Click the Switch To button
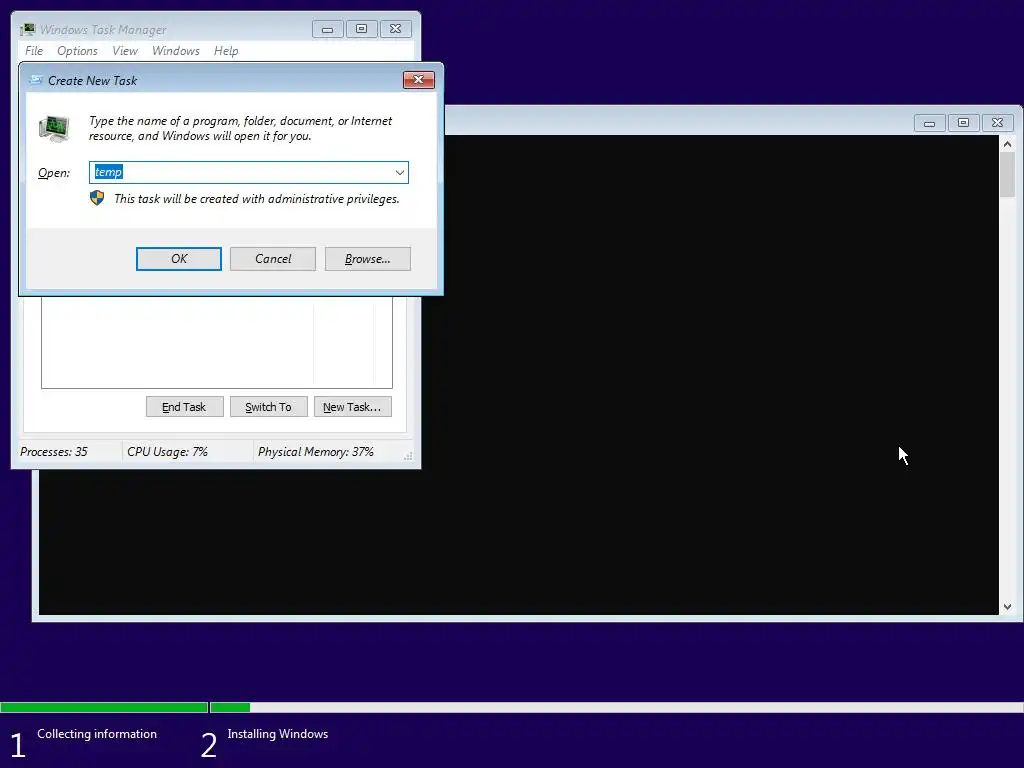 tap(268, 407)
